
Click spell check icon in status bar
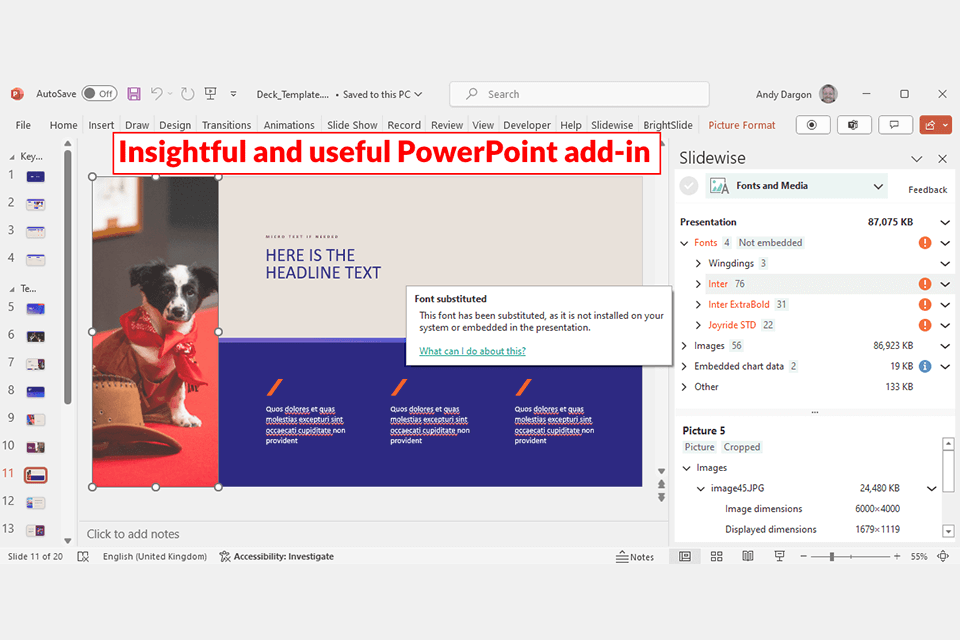[83, 557]
